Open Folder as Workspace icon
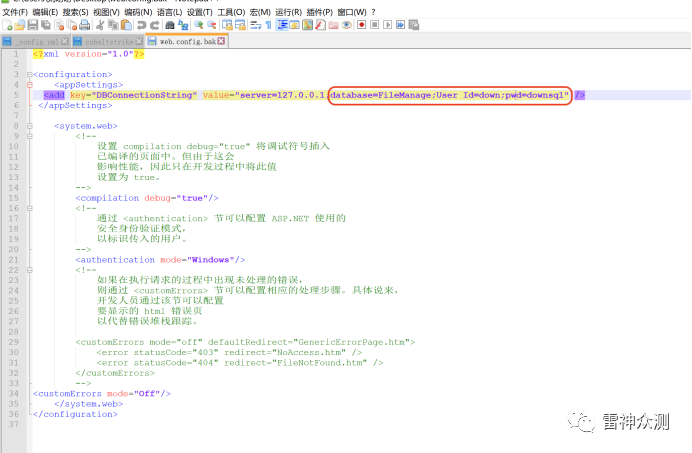 point(334,25)
